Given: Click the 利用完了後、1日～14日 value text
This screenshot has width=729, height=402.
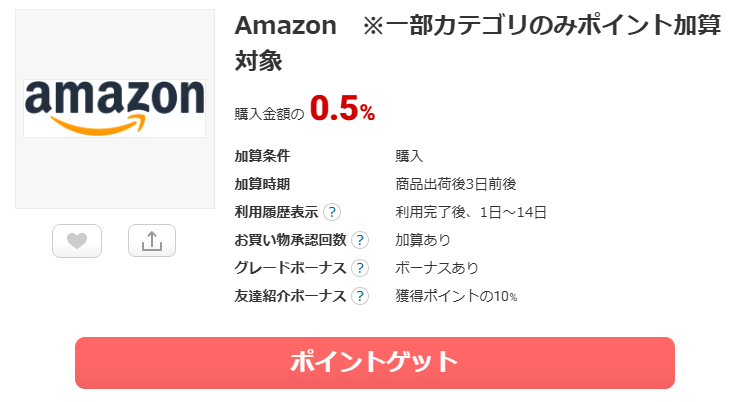Looking at the screenshot, I should 471,212.
